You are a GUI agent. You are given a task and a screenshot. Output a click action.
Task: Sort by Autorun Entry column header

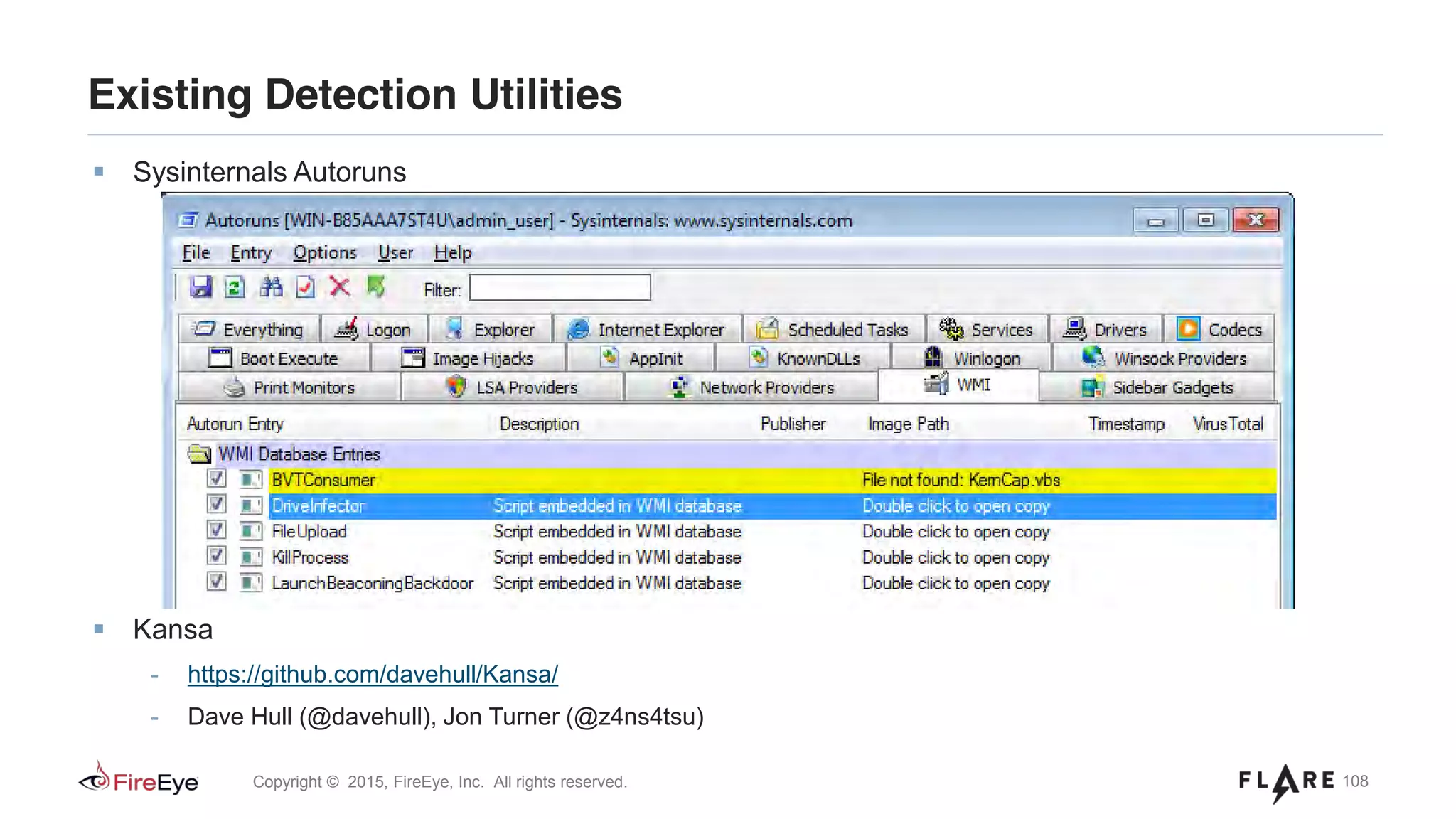point(235,424)
